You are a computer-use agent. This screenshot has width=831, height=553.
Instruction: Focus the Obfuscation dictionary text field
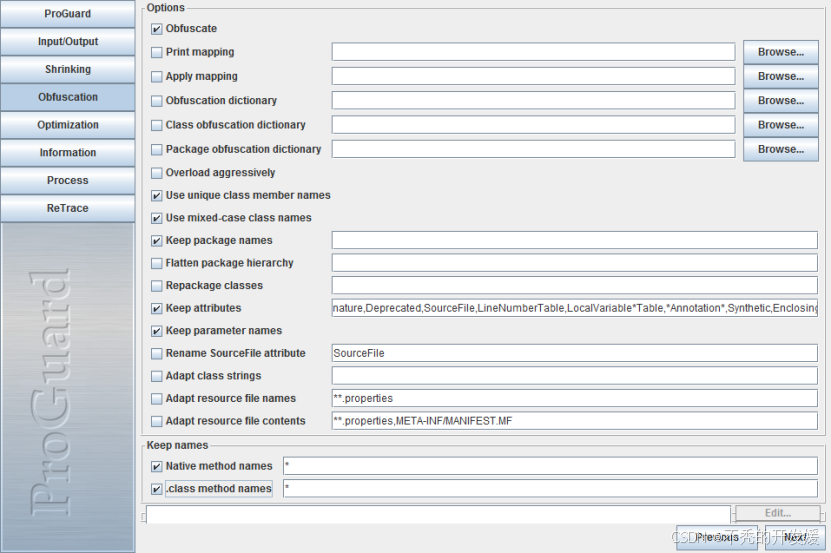(x=533, y=101)
